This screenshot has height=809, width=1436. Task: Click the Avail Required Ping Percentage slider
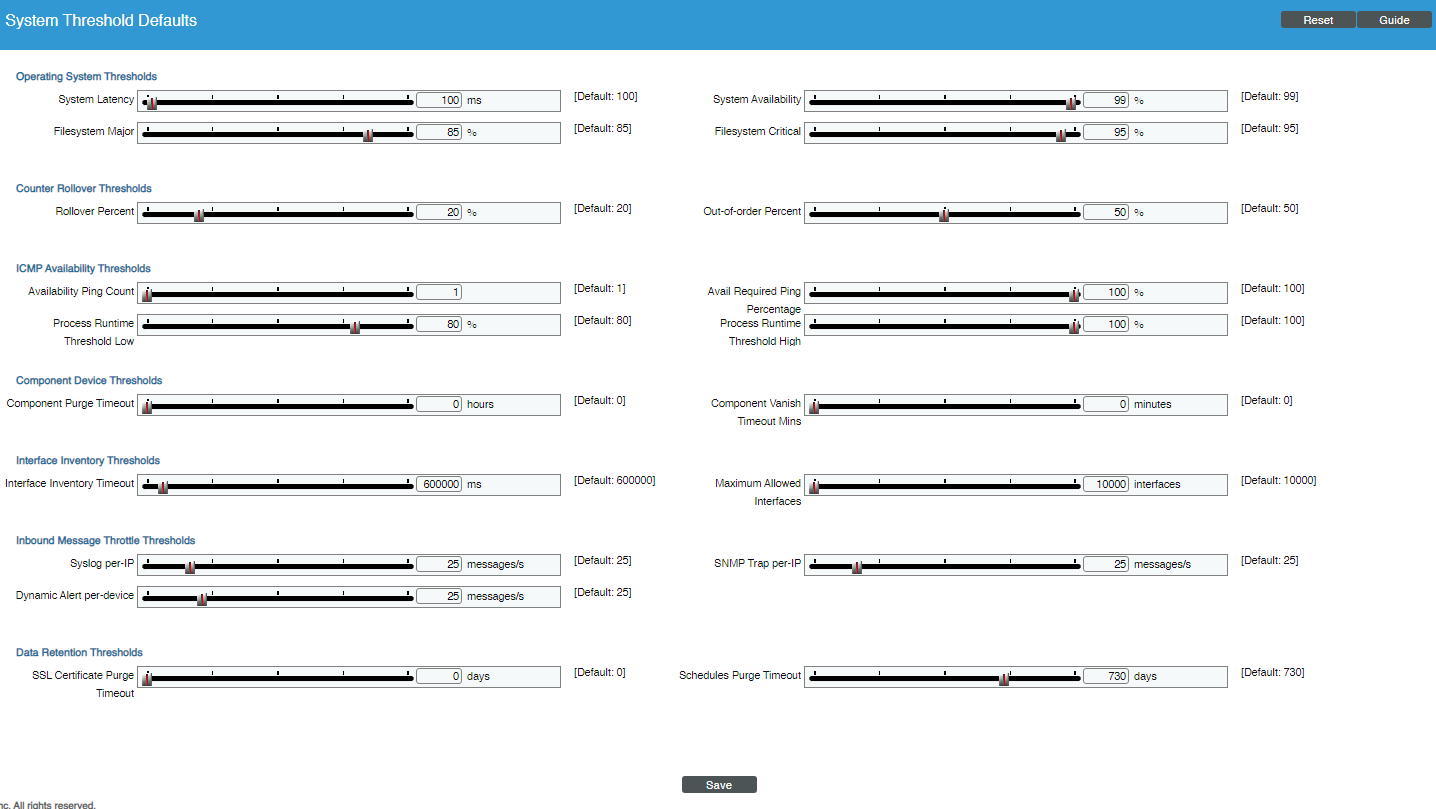[x=1074, y=293]
